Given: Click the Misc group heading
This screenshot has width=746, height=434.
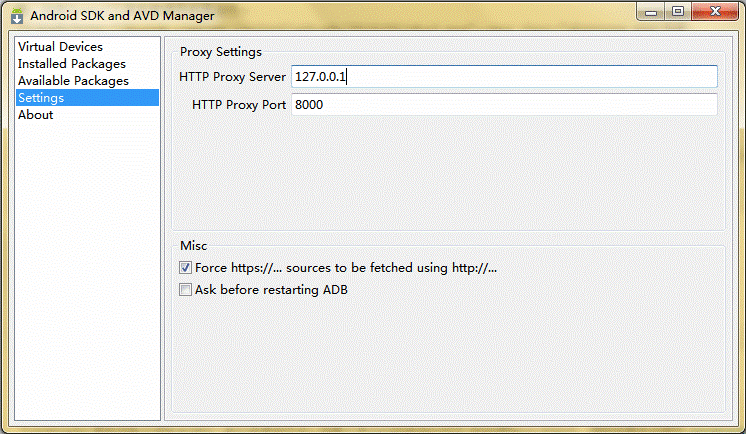Looking at the screenshot, I should 194,246.
